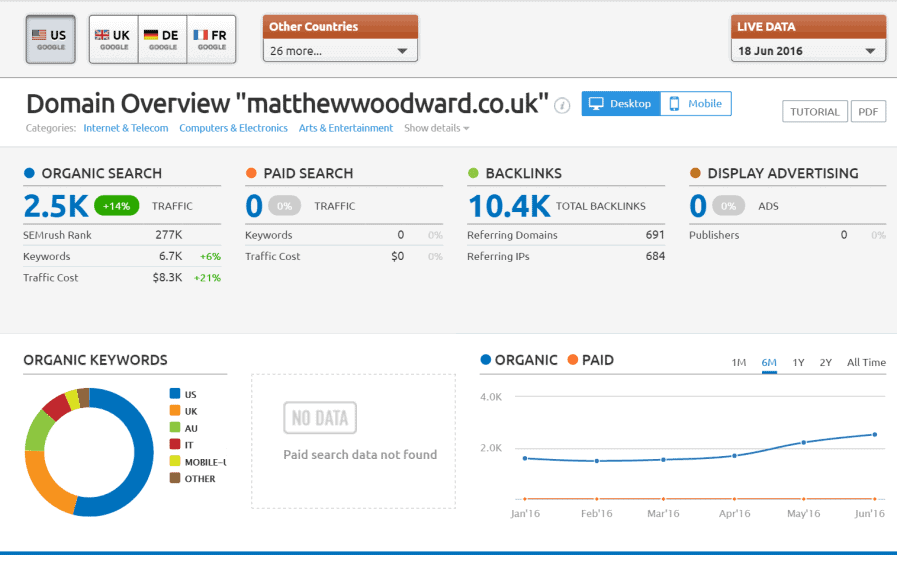Click the 2.5K organic traffic value

(56, 206)
